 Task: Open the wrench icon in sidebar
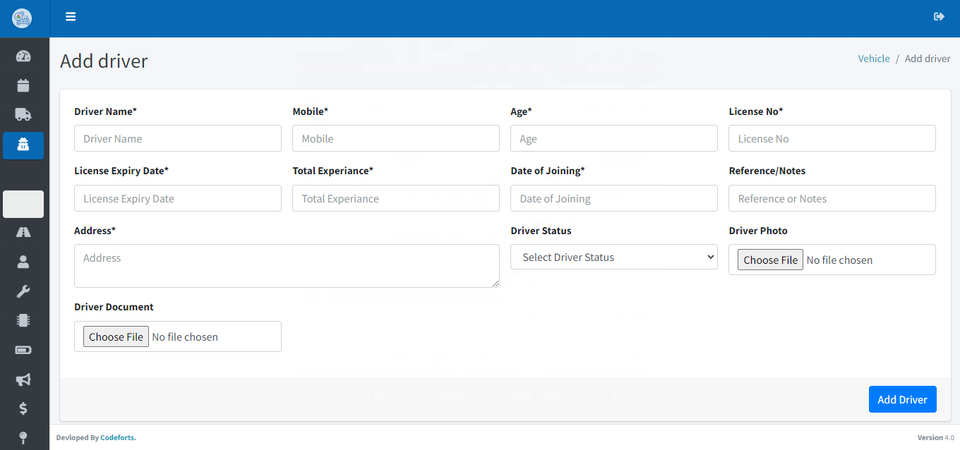coord(23,291)
